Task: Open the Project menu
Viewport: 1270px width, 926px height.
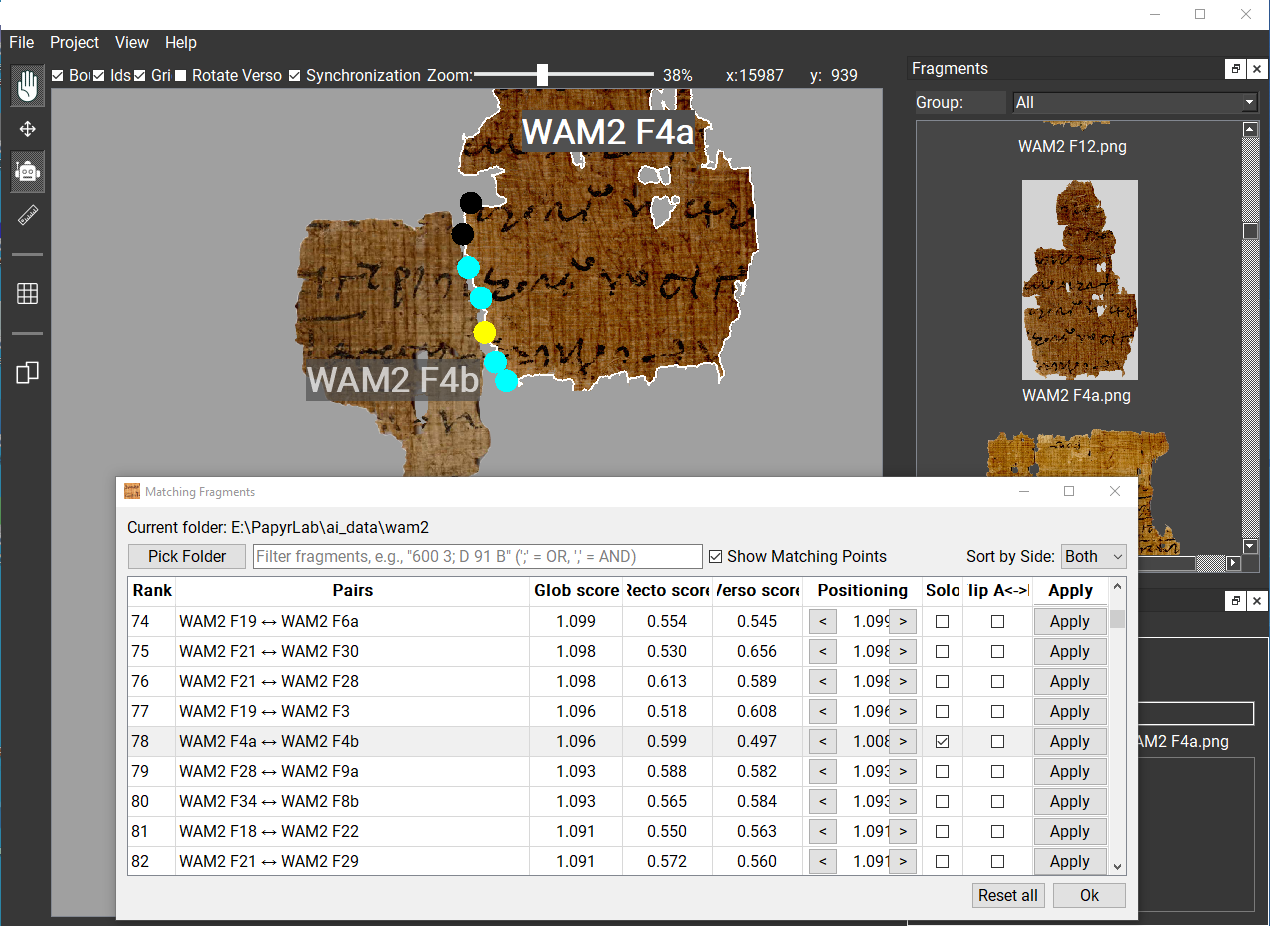Action: coord(74,42)
